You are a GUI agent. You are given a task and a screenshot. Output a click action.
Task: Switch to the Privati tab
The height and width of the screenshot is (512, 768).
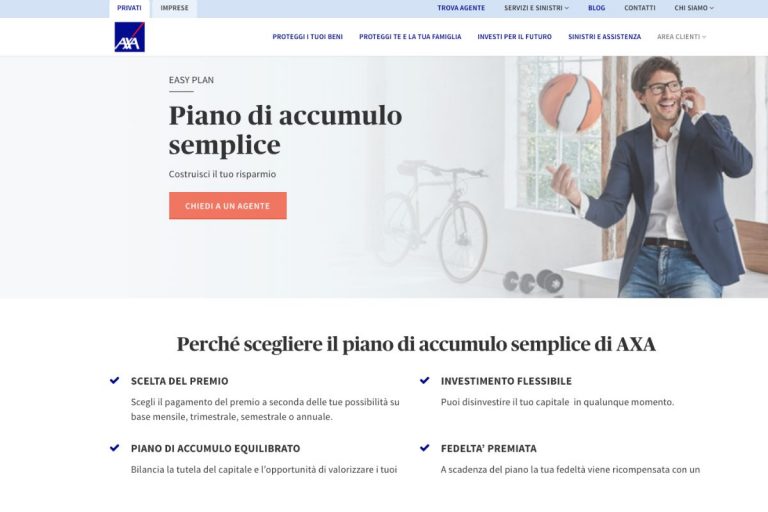129,8
